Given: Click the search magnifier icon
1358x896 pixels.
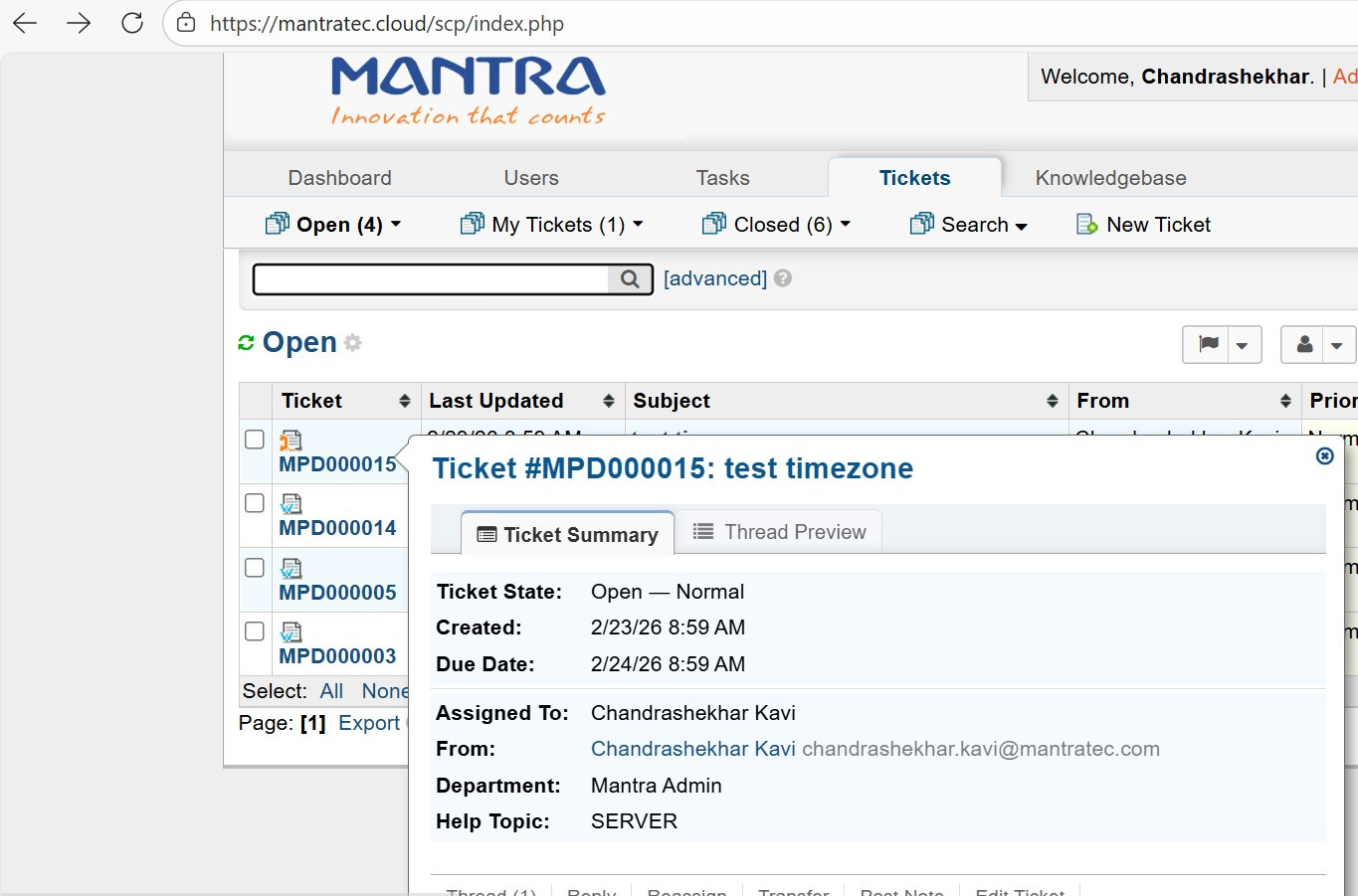Looking at the screenshot, I should (x=630, y=279).
